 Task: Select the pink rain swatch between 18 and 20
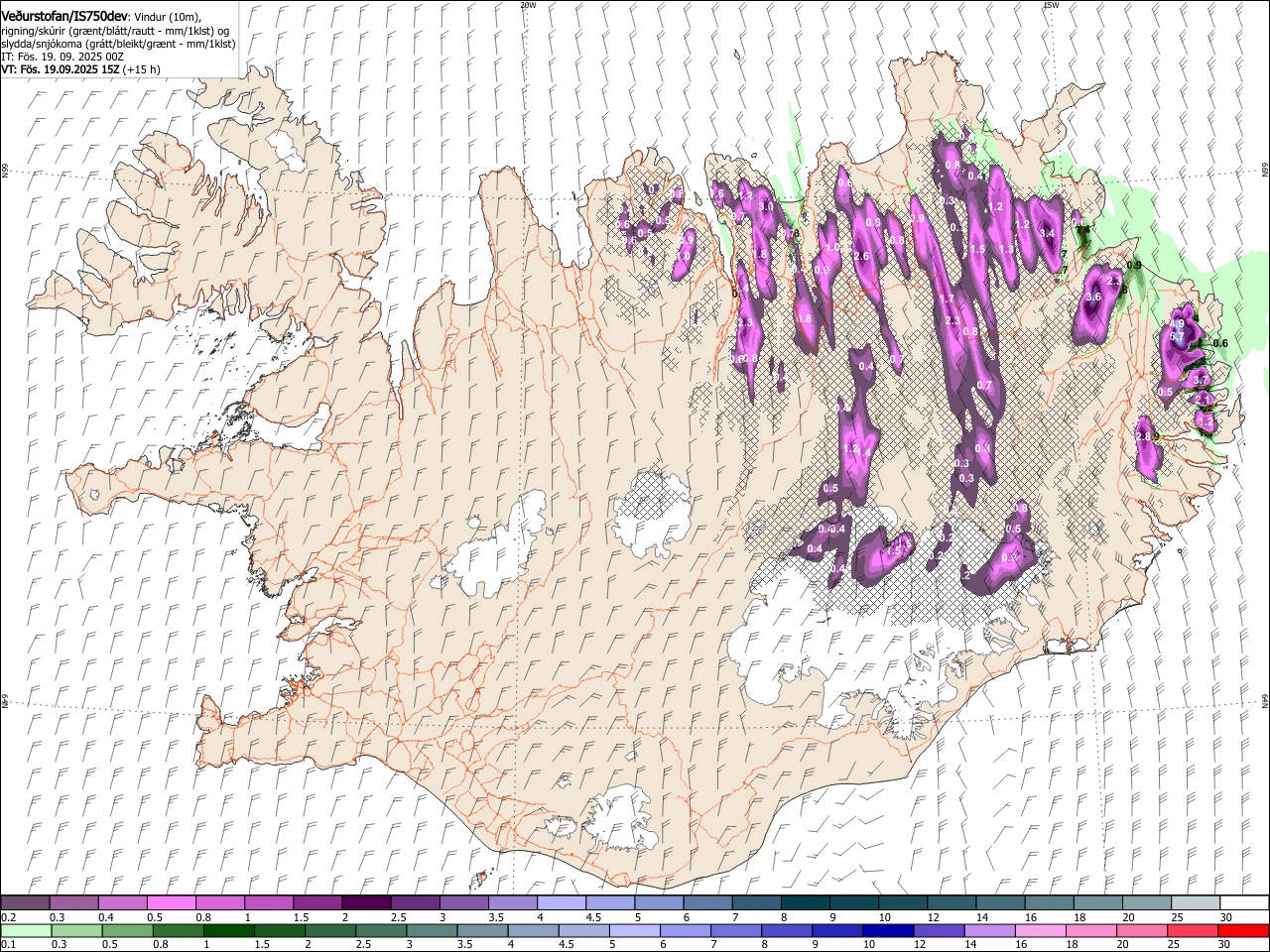pyautogui.click(x=1090, y=930)
